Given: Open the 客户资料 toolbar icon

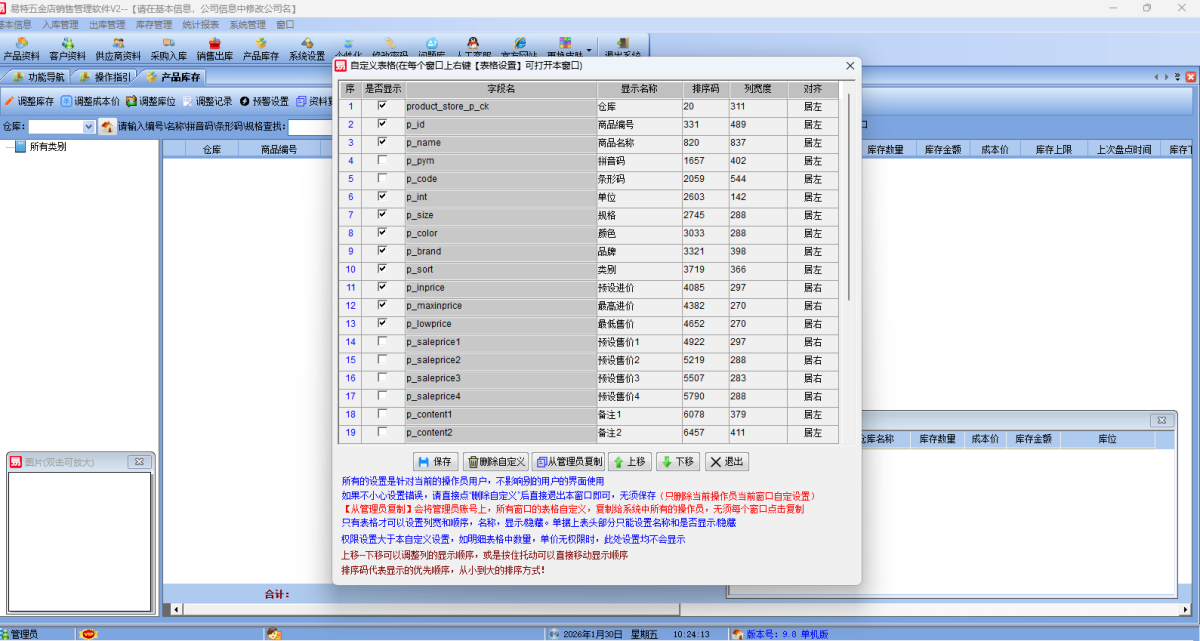Looking at the screenshot, I should (67, 49).
